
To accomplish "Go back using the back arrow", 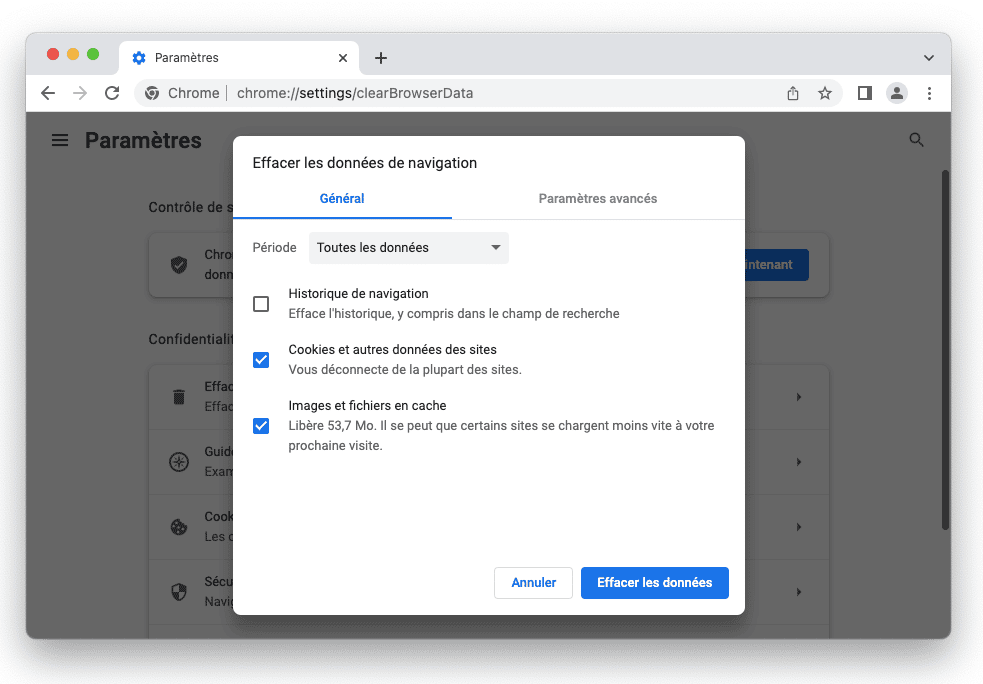I will pos(48,93).
